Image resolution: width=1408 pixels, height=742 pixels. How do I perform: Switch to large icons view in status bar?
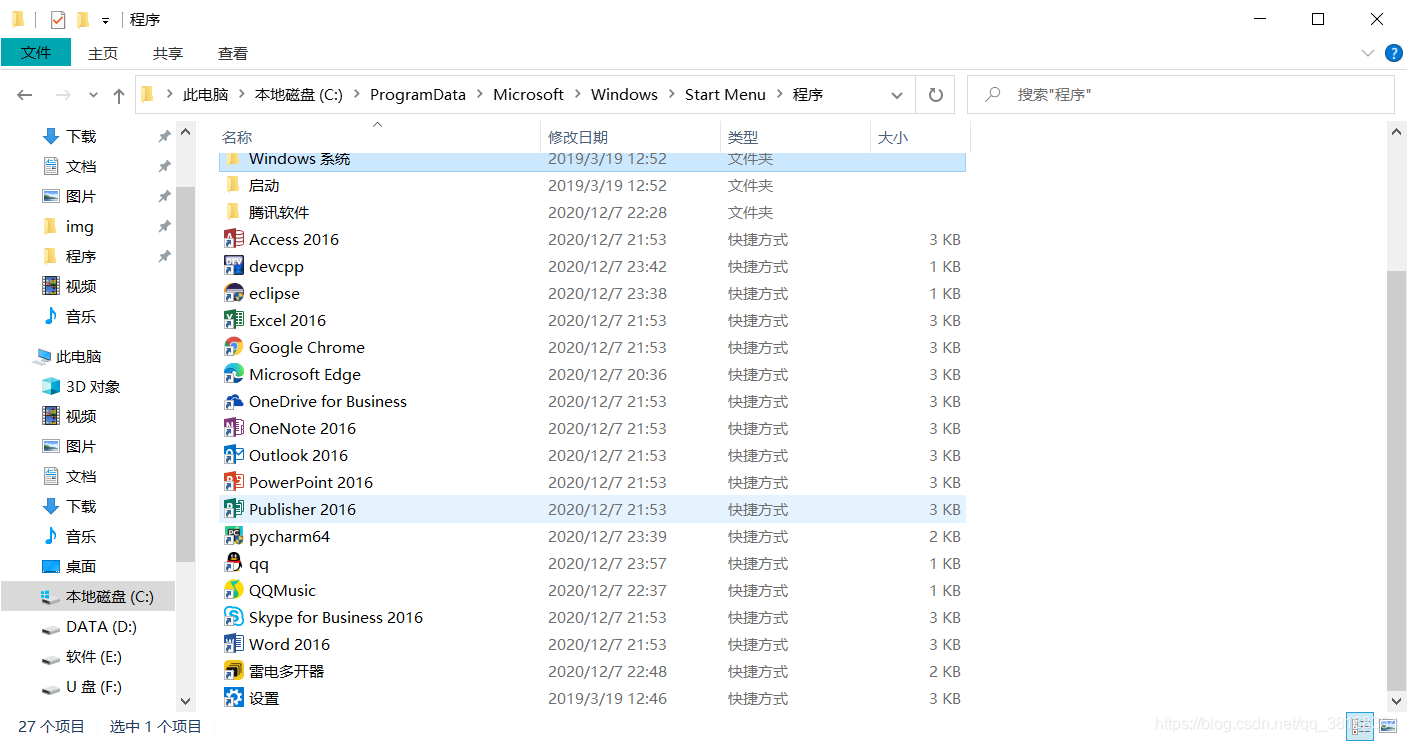[1387, 726]
